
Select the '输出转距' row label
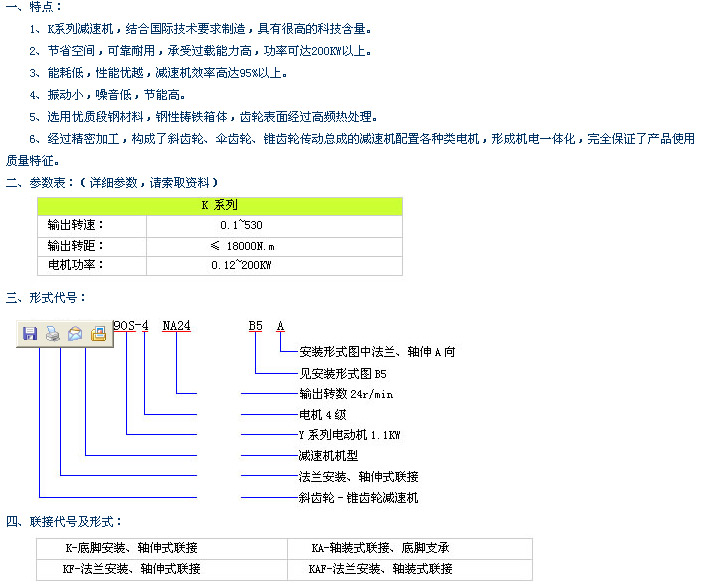(76, 245)
